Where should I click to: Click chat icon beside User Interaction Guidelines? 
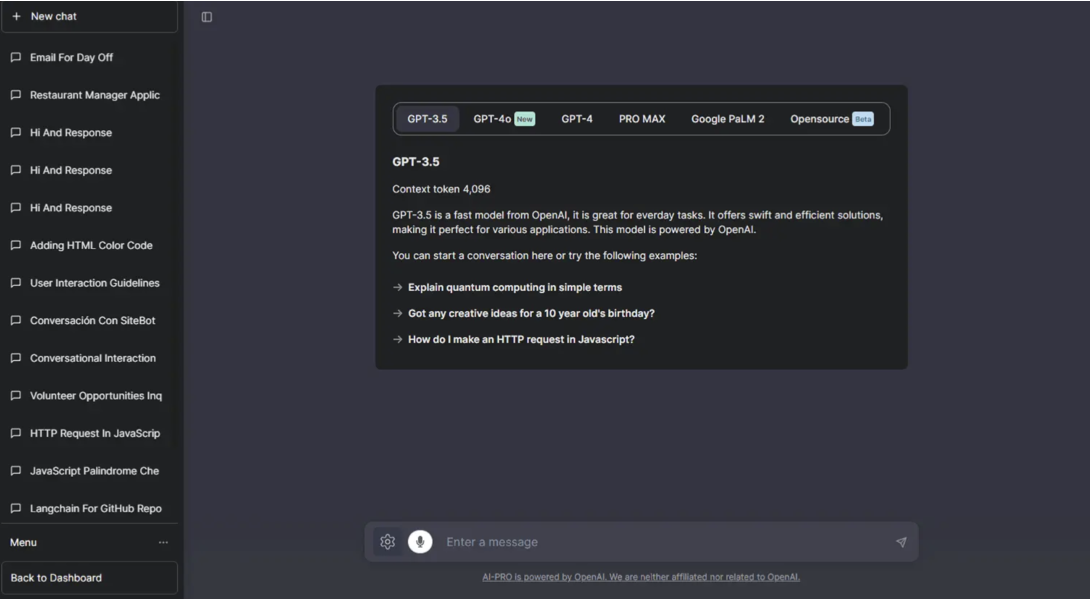point(16,282)
